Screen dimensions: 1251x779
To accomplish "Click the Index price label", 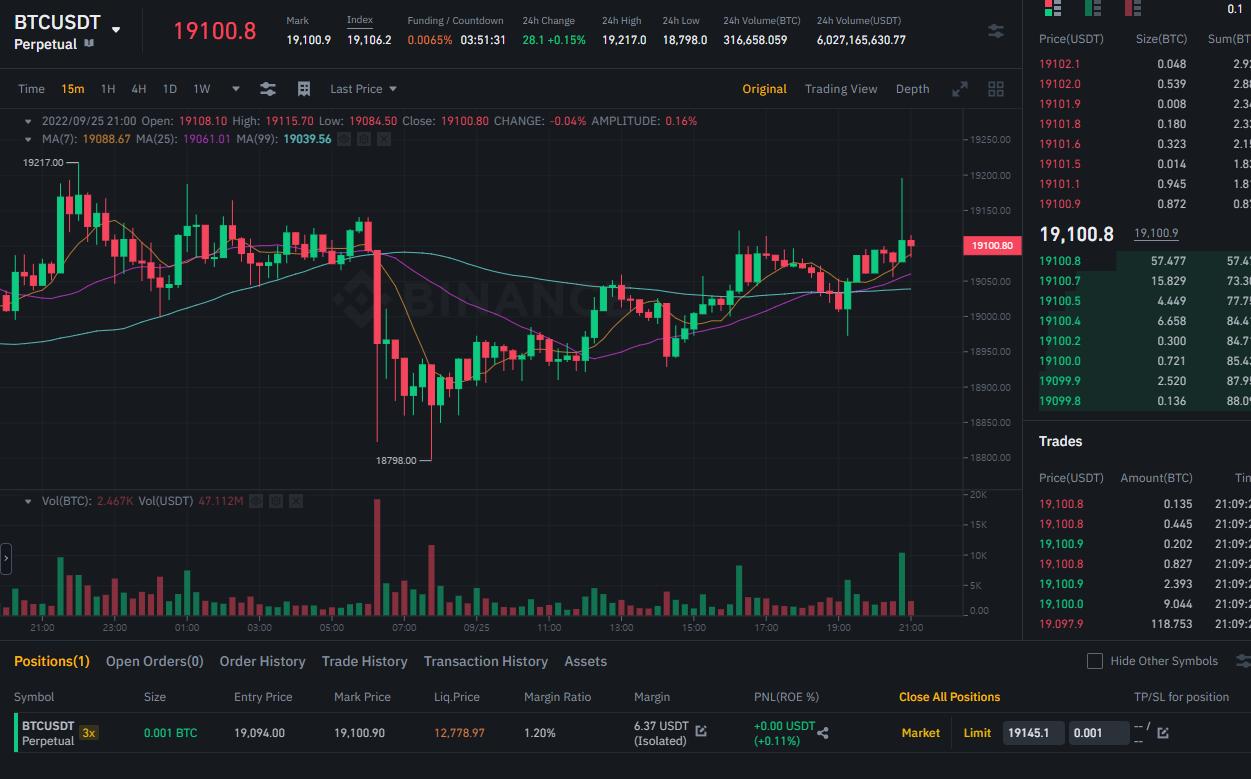I will [360, 20].
